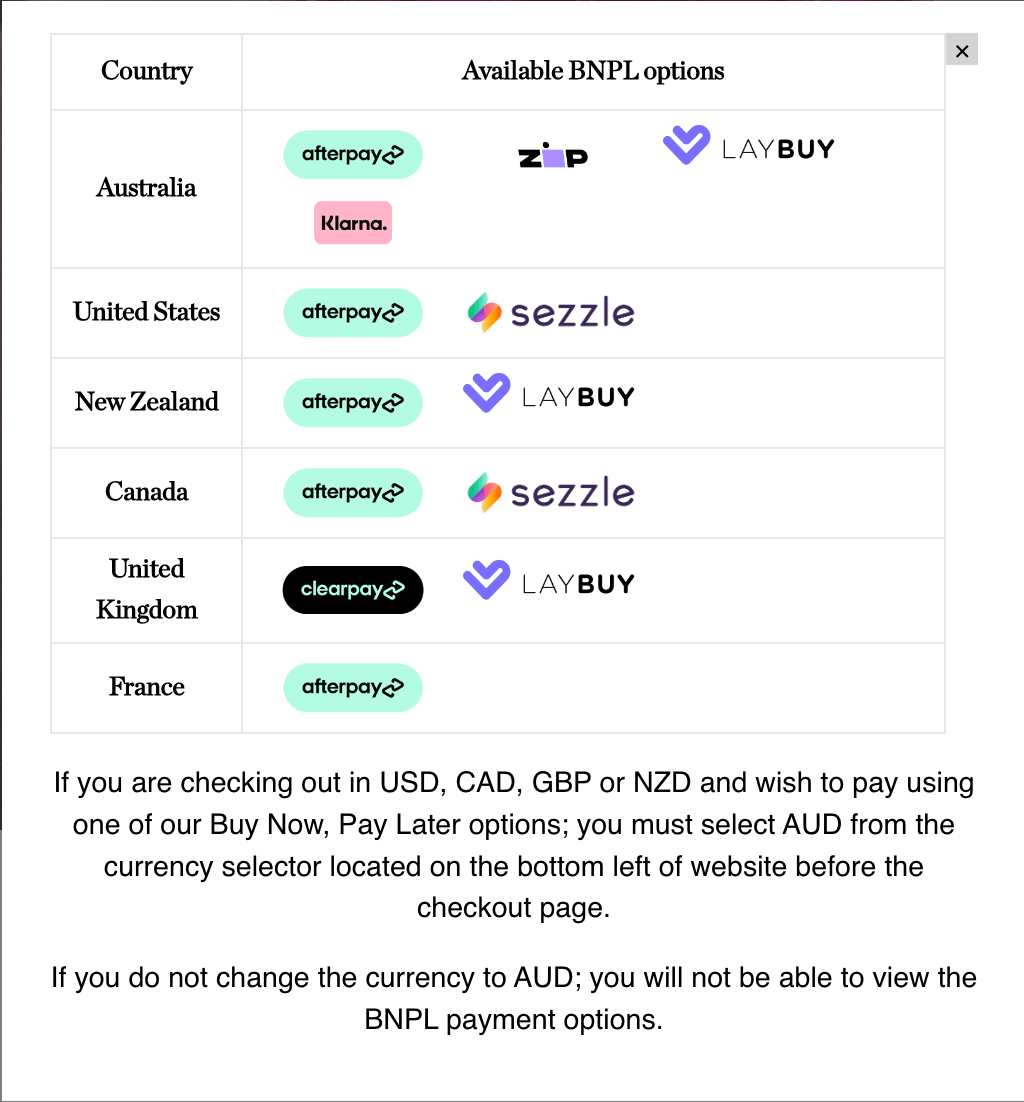Screen dimensions: 1024x1102
Task: Click the United Kingdom country cell
Action: point(147,590)
